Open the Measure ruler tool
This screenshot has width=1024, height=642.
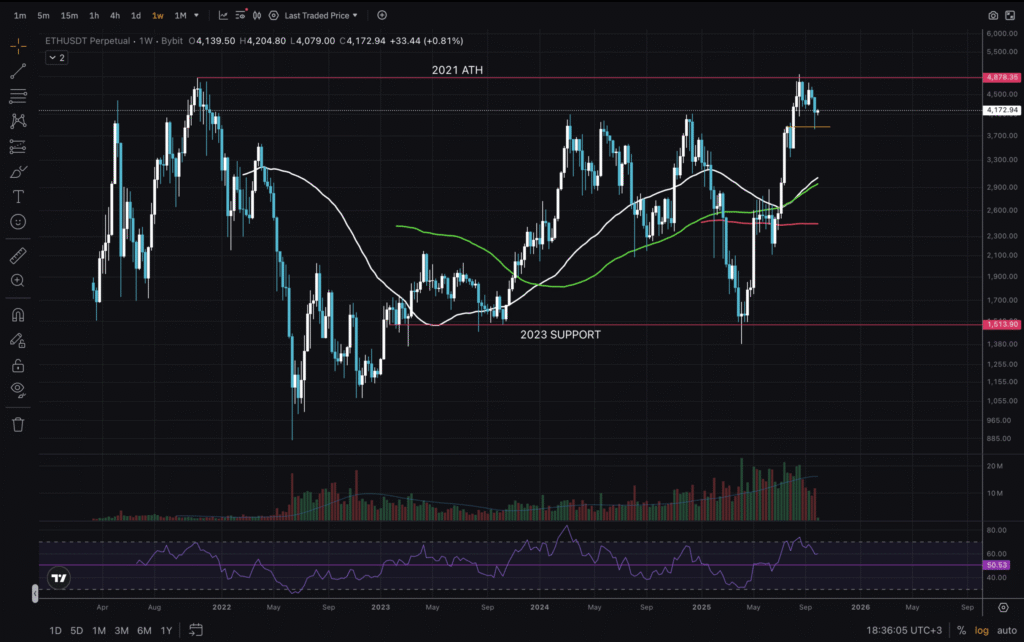(18, 255)
